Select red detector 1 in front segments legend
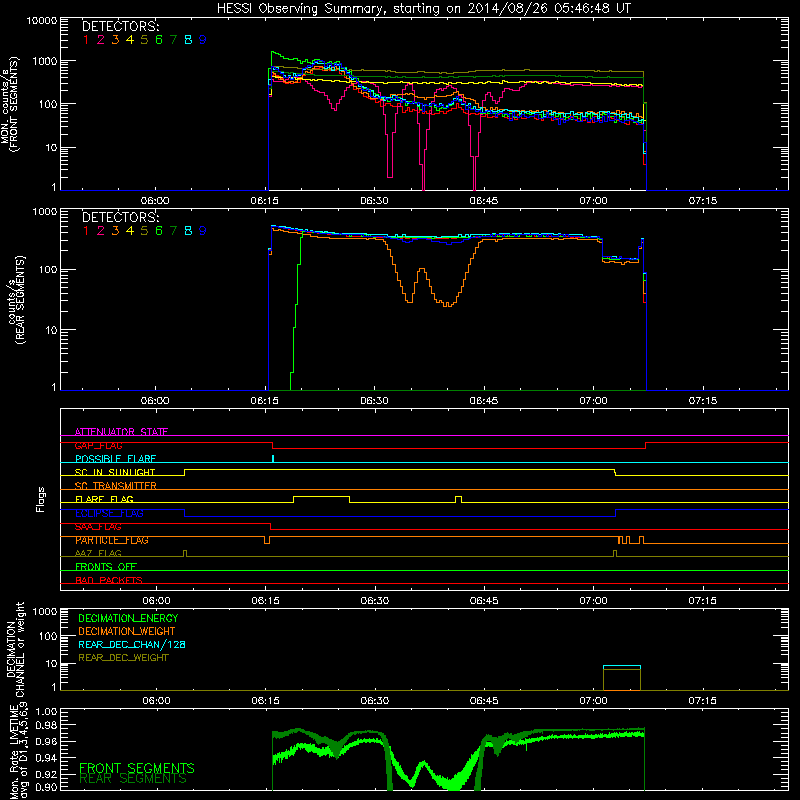 tap(86, 40)
